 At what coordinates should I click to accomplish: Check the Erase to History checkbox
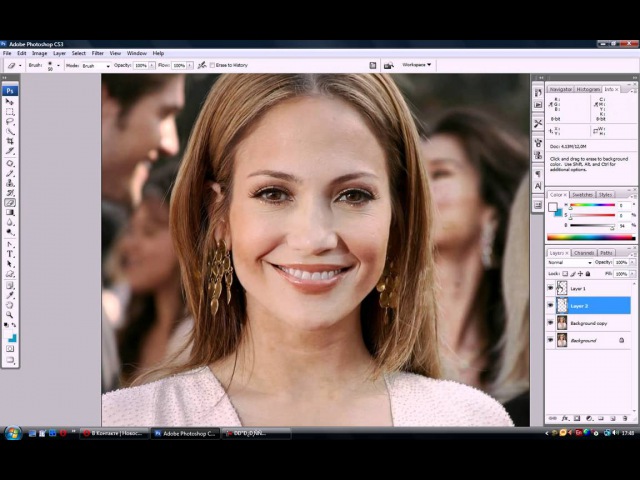212,65
